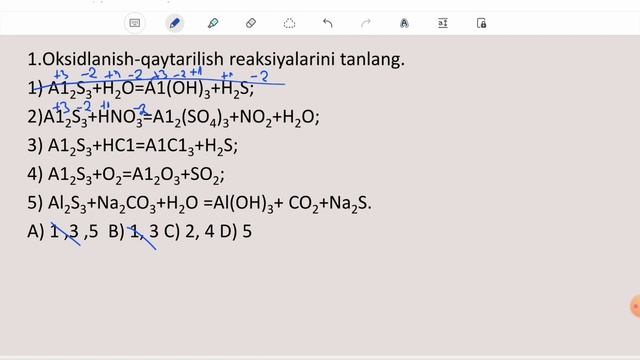Image resolution: width=640 pixels, height=360 pixels.
Task: Select the eraser tool
Action: 251,23
